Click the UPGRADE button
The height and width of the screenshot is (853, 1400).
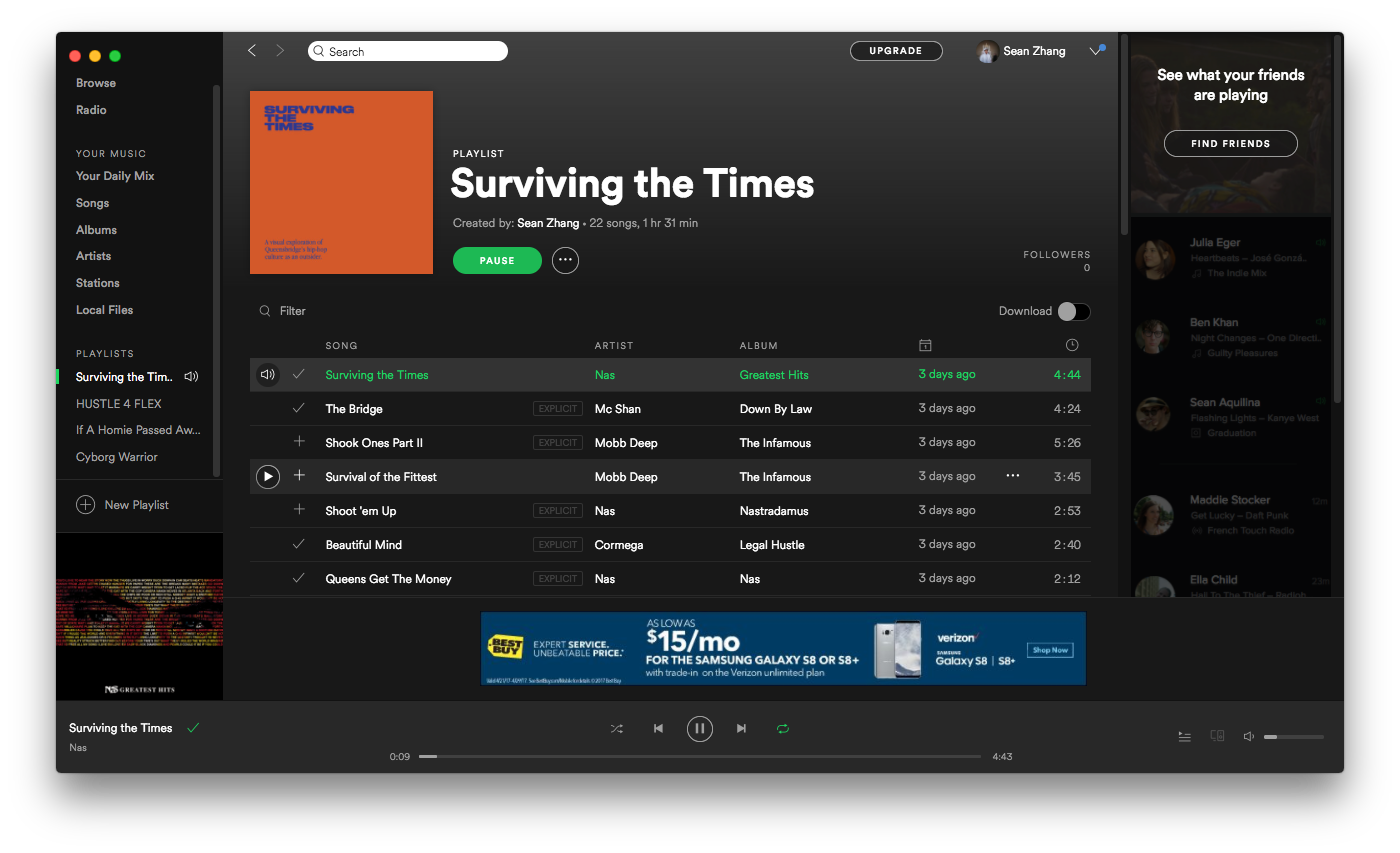(895, 51)
